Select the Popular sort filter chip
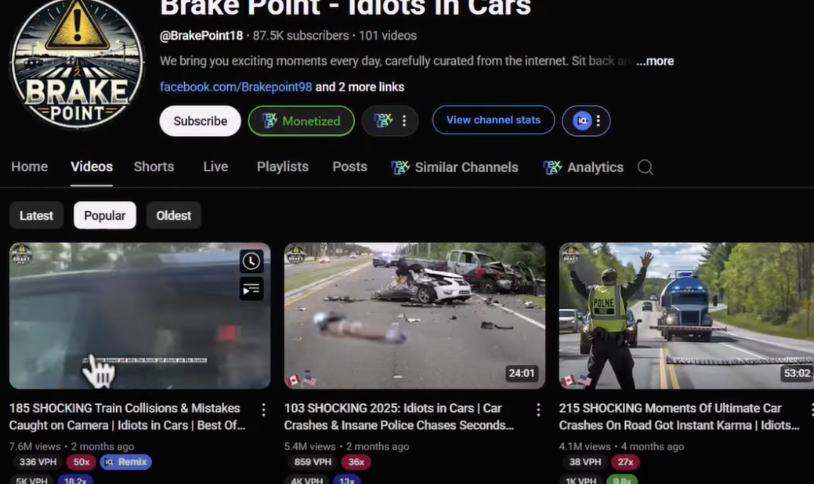Viewport: 814px width, 484px height. (x=105, y=215)
